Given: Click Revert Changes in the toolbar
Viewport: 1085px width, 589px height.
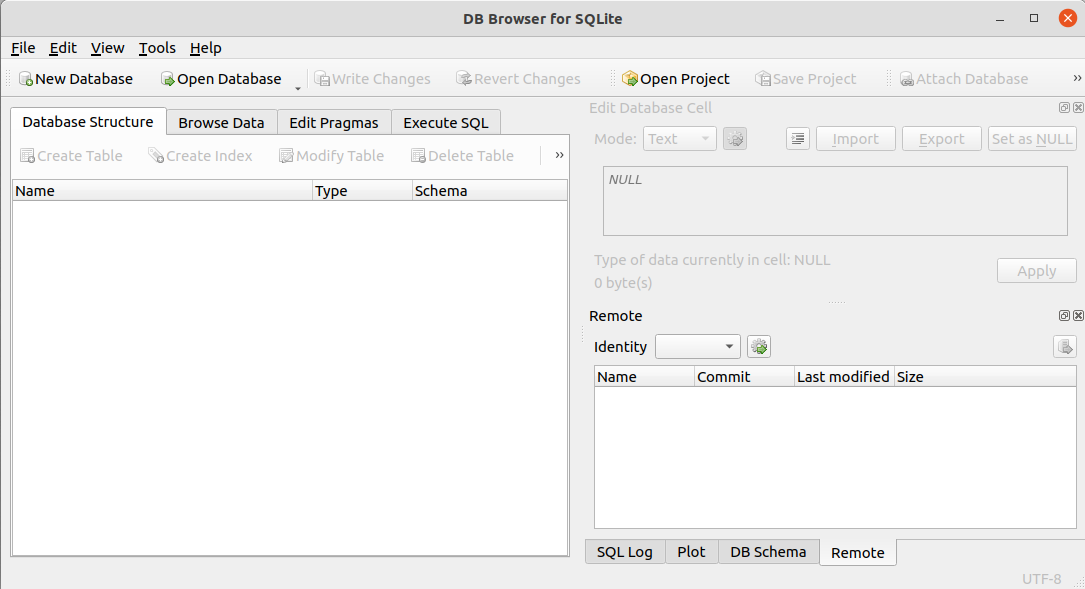Looking at the screenshot, I should click(x=518, y=79).
